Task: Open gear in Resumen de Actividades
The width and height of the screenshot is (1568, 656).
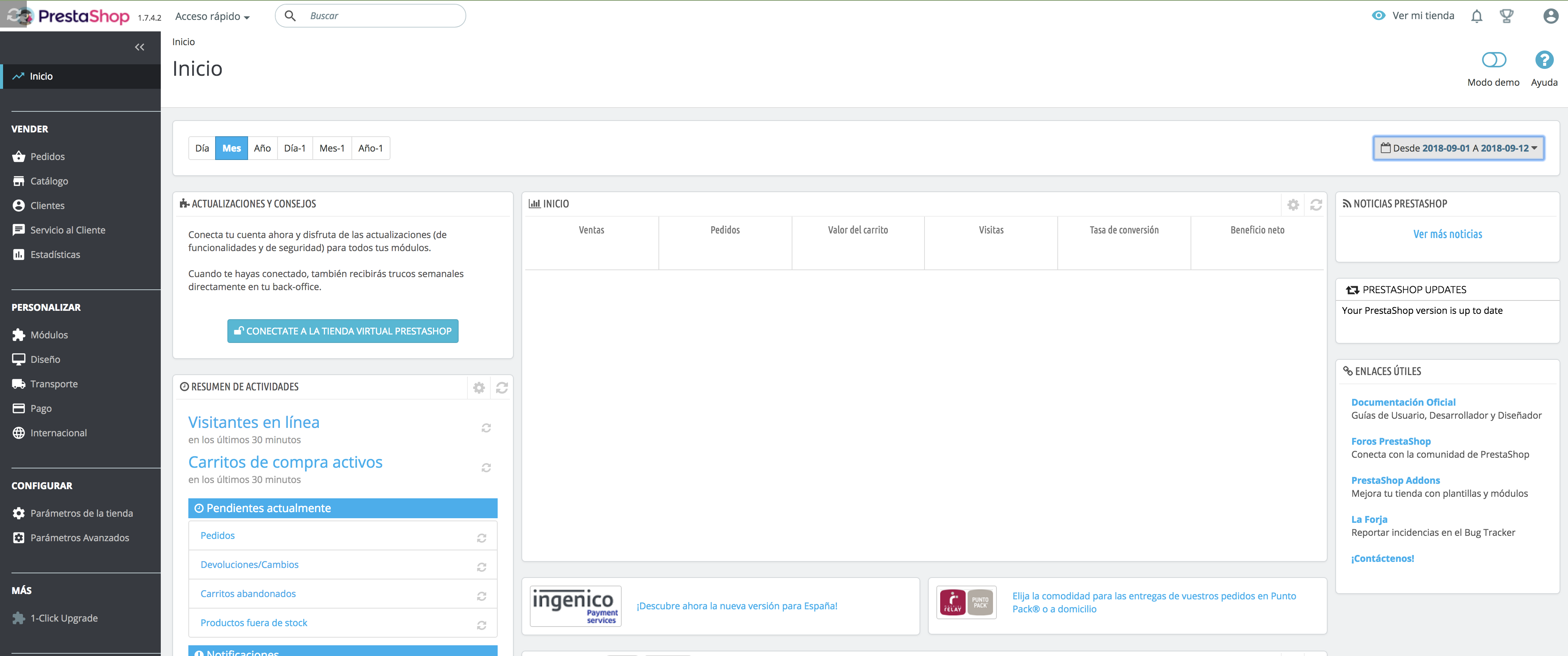Action: coord(479,388)
